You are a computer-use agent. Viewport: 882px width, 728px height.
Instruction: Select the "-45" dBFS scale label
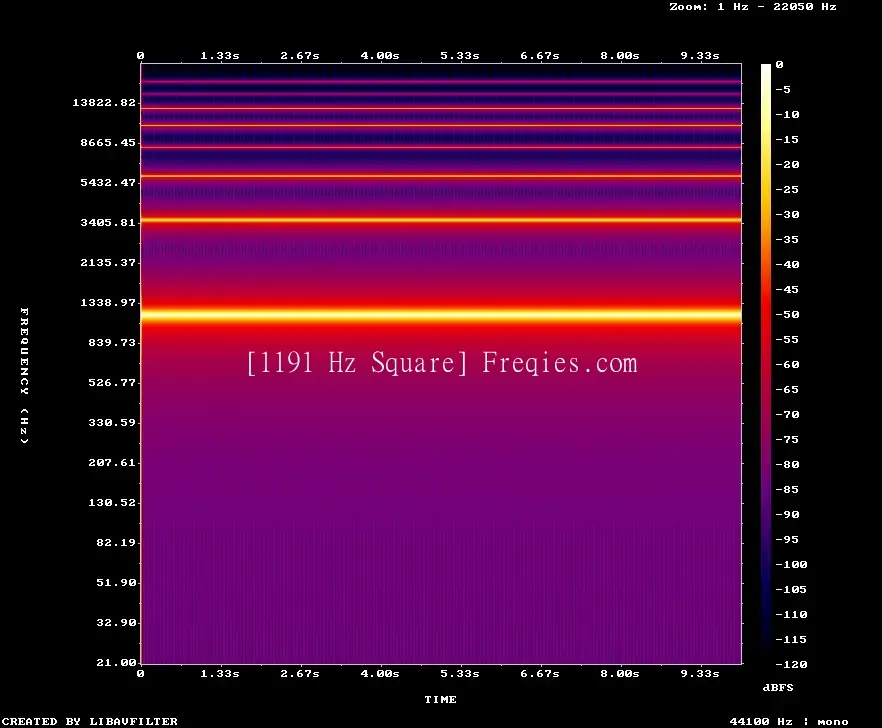tap(787, 289)
